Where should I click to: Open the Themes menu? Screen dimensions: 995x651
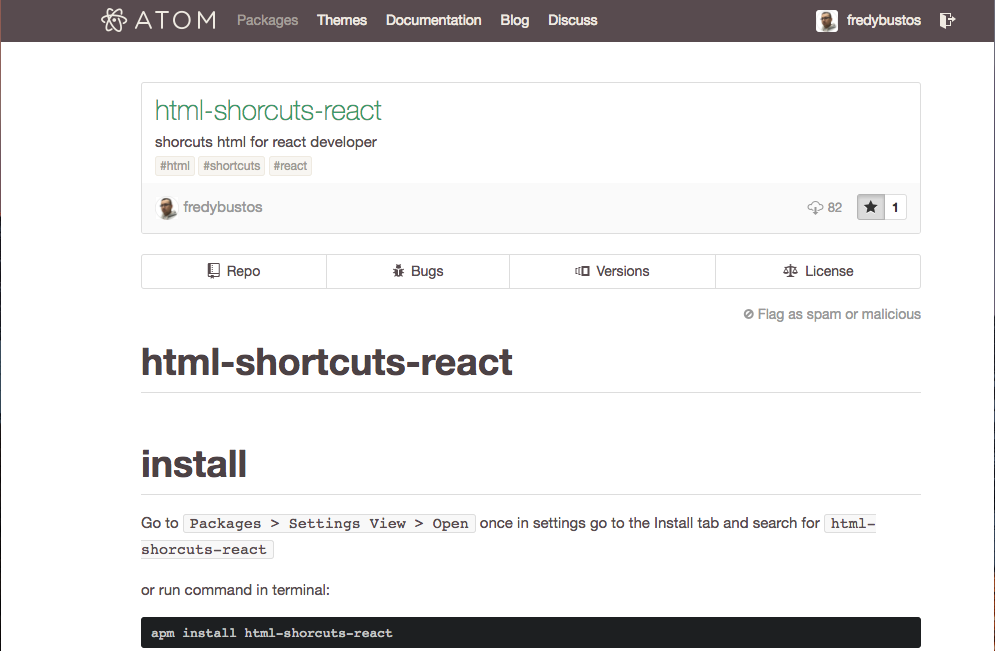click(341, 20)
